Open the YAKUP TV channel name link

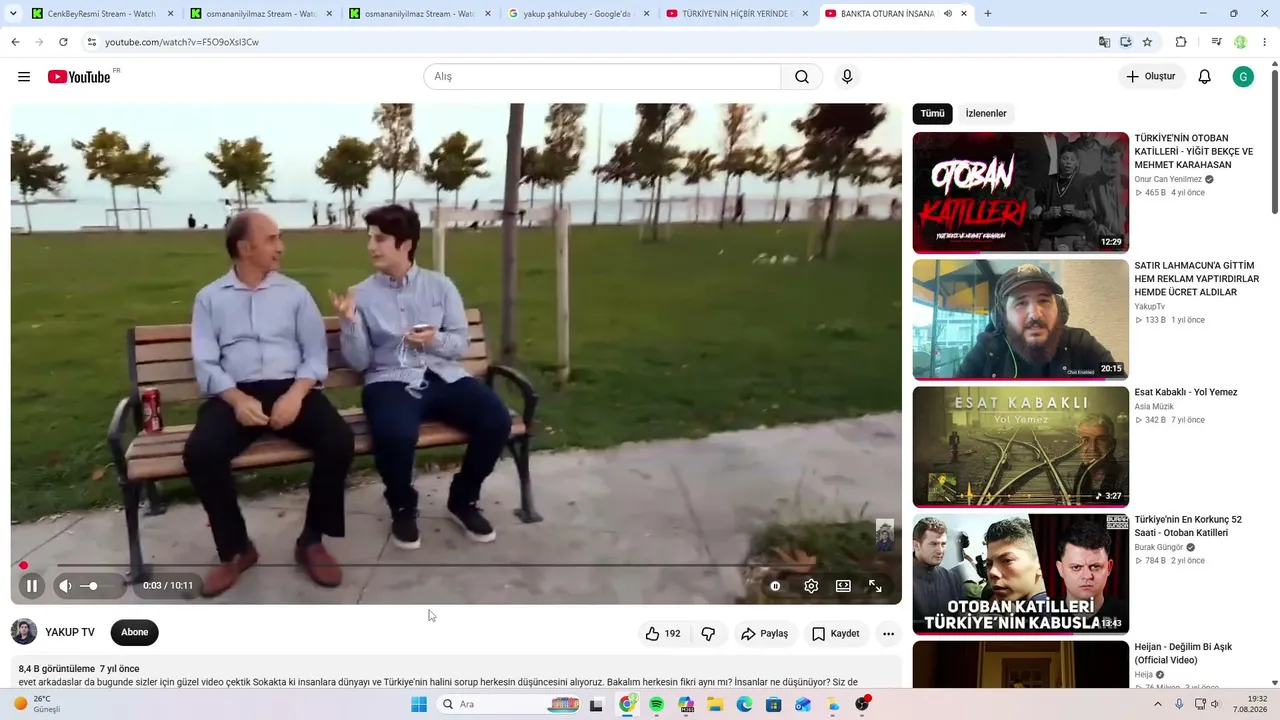(x=70, y=632)
